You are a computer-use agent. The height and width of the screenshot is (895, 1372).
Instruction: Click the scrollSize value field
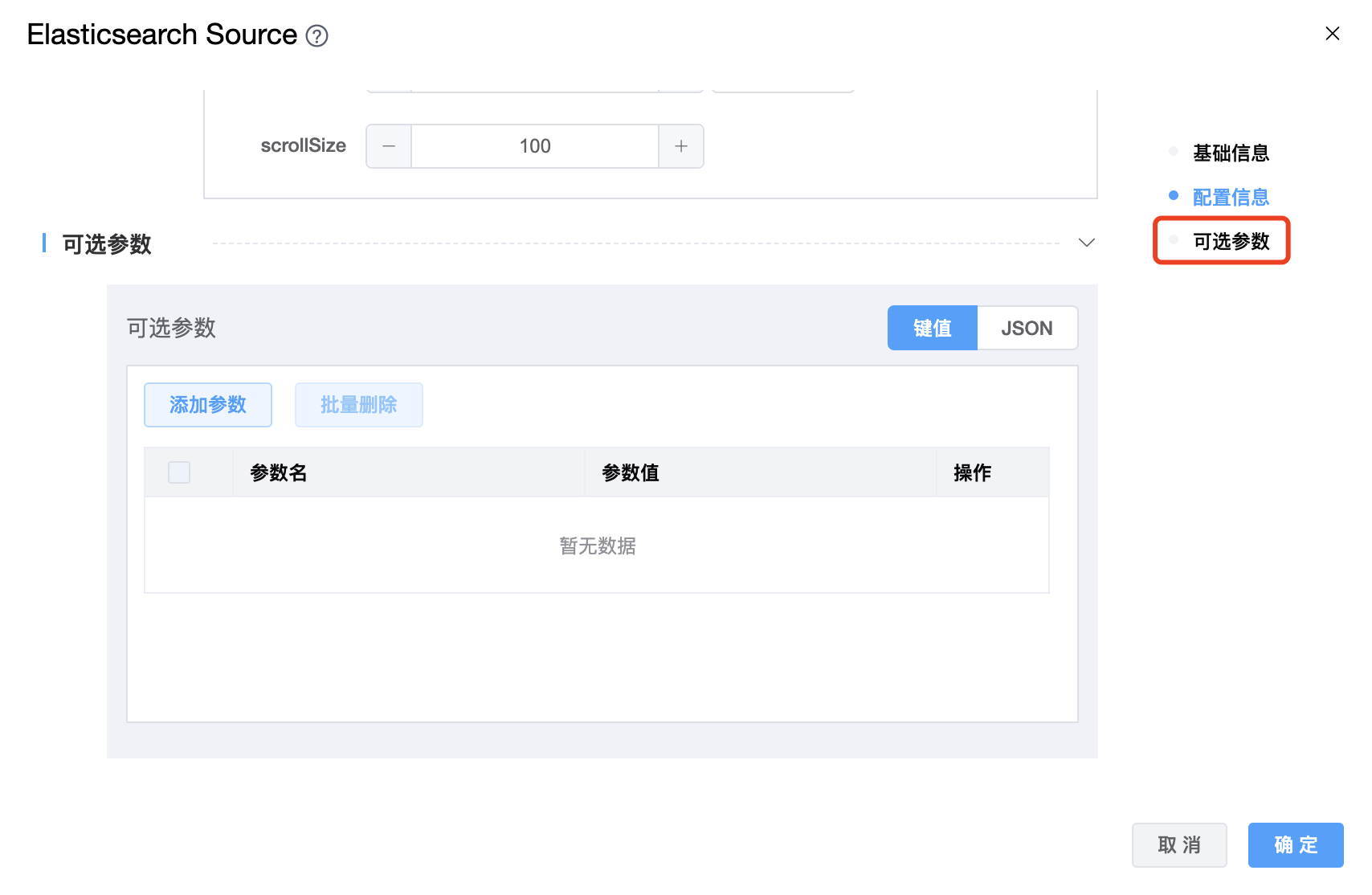pyautogui.click(x=535, y=146)
